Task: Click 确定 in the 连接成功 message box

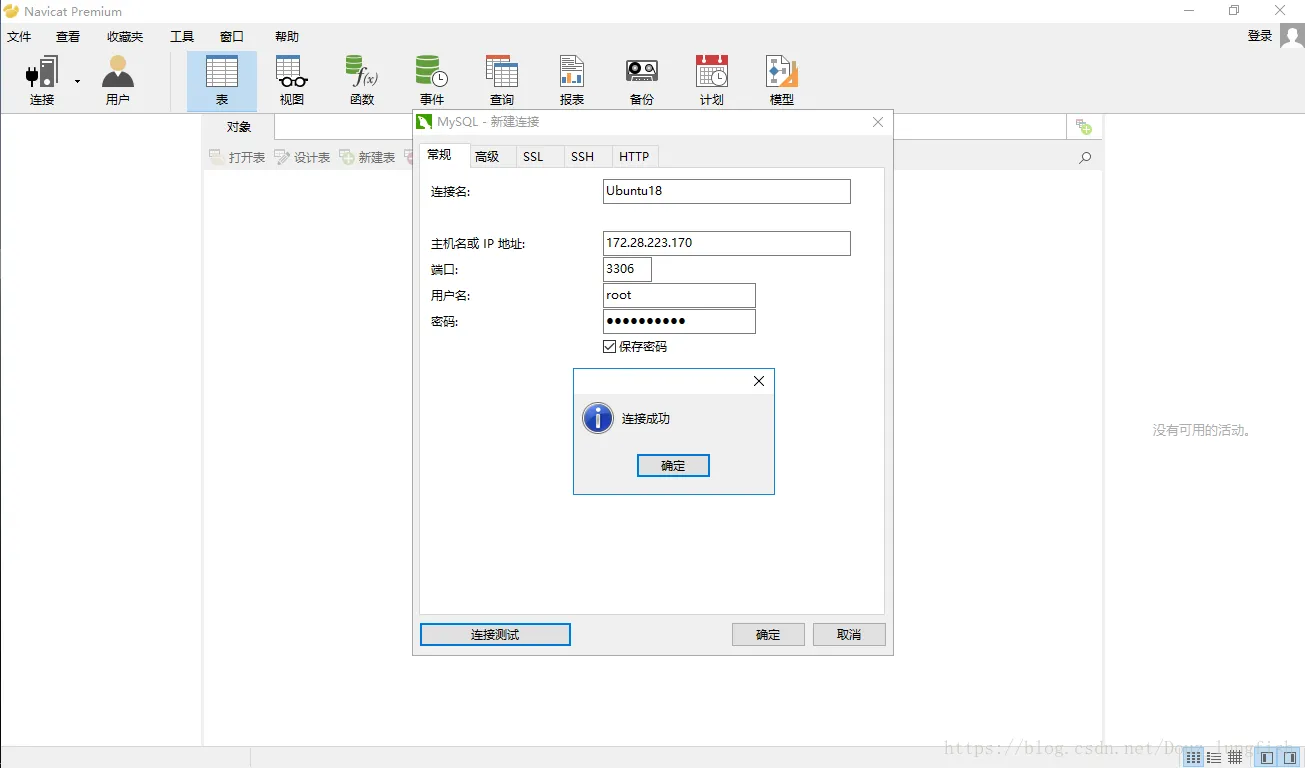Action: pyautogui.click(x=673, y=465)
